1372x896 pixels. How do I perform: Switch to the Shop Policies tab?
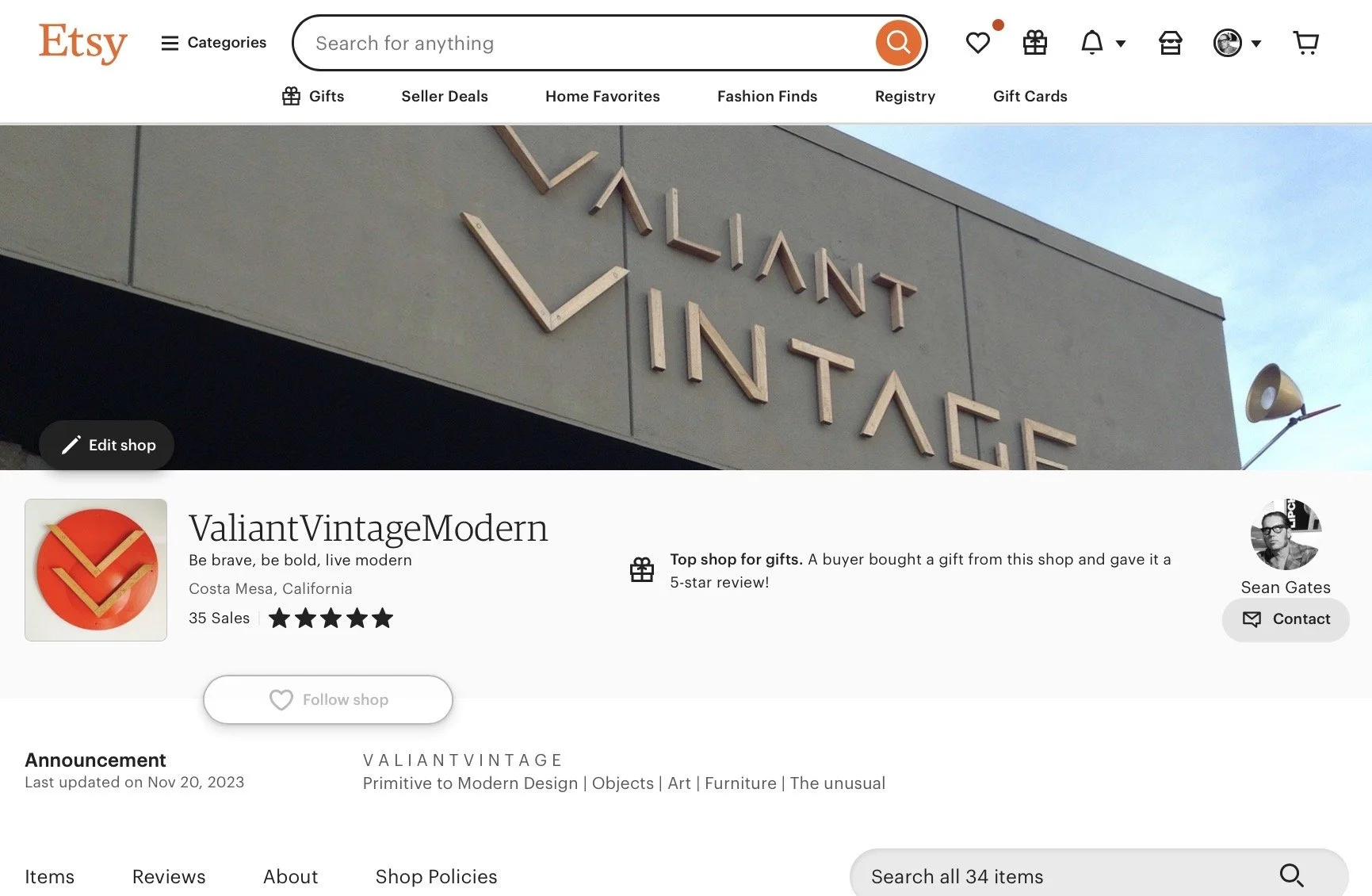point(436,876)
